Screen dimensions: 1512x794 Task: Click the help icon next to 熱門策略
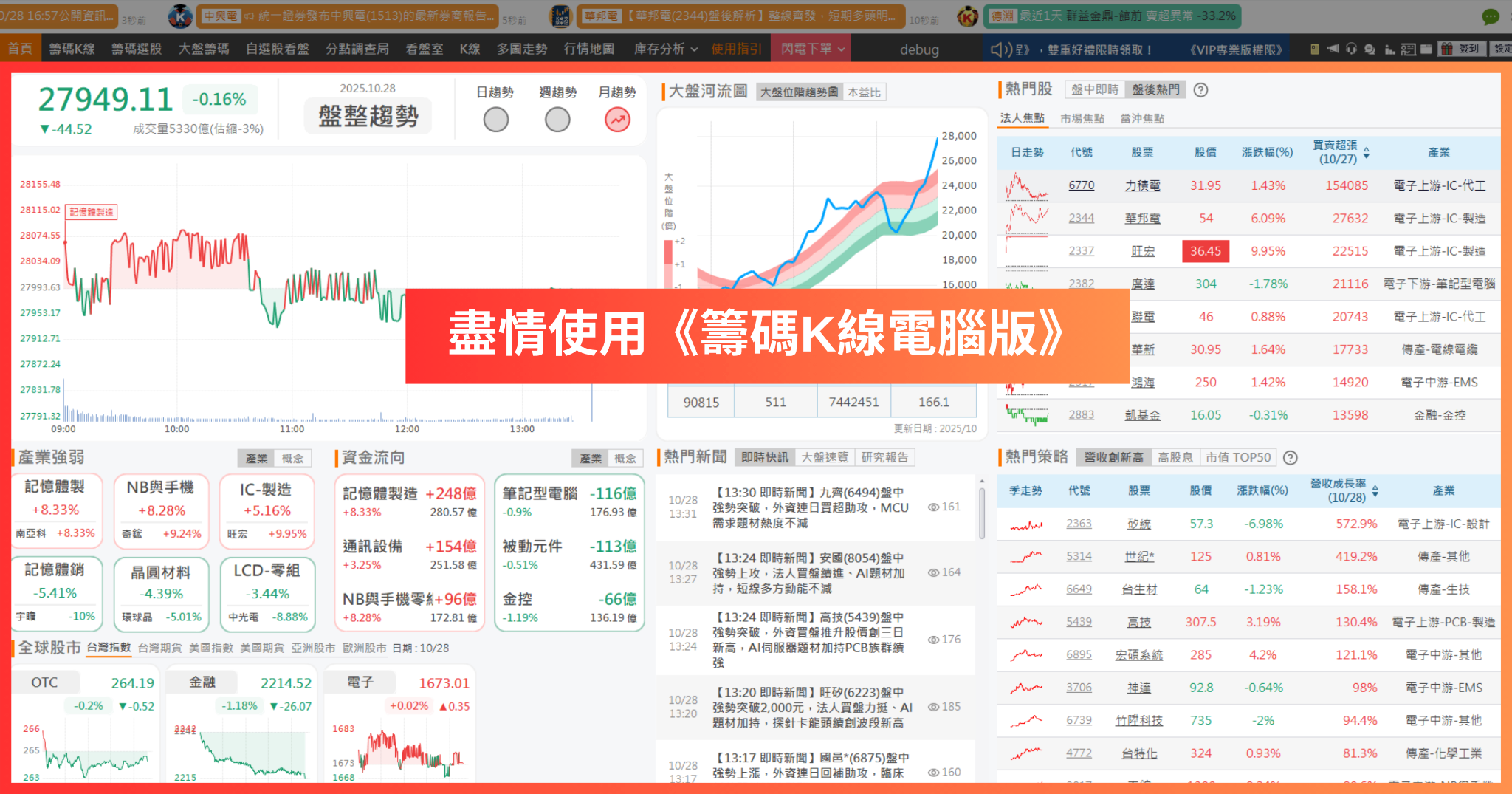pyautogui.click(x=1291, y=456)
